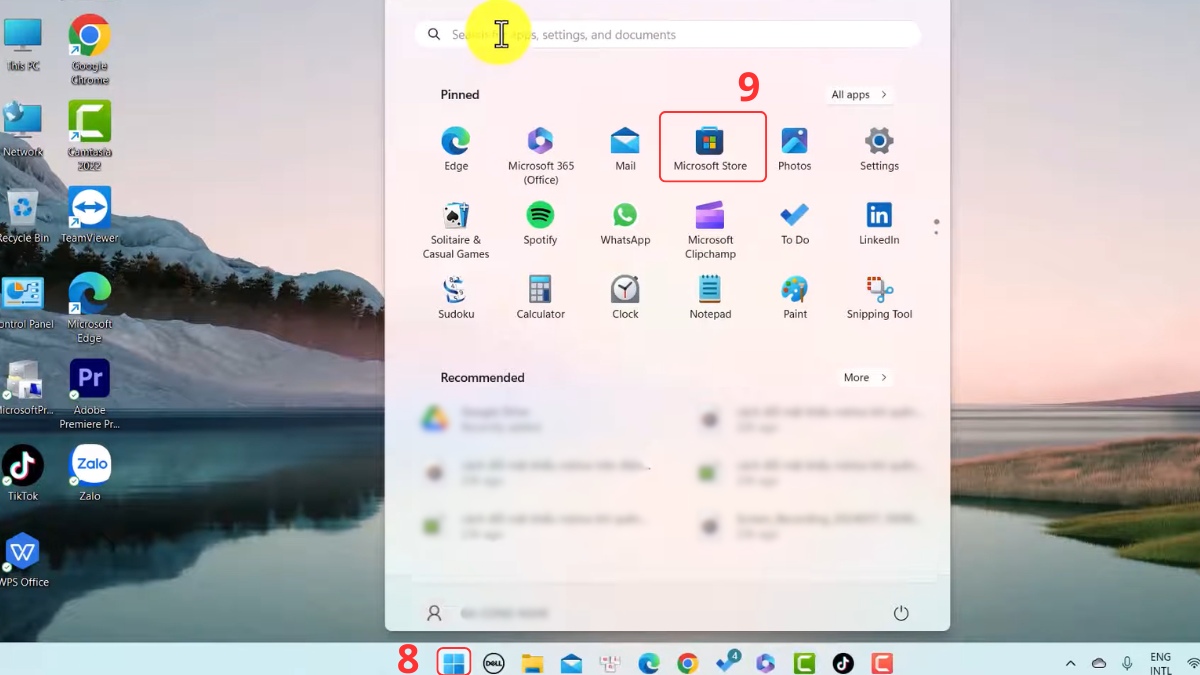The image size is (1200, 675).
Task: Open Mail from the taskbar
Action: pyautogui.click(x=571, y=663)
